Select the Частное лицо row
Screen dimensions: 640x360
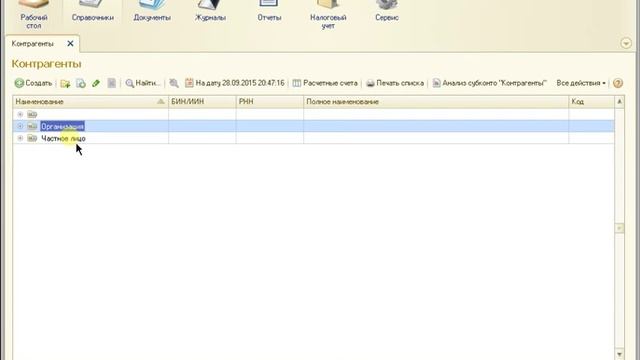(x=313, y=139)
